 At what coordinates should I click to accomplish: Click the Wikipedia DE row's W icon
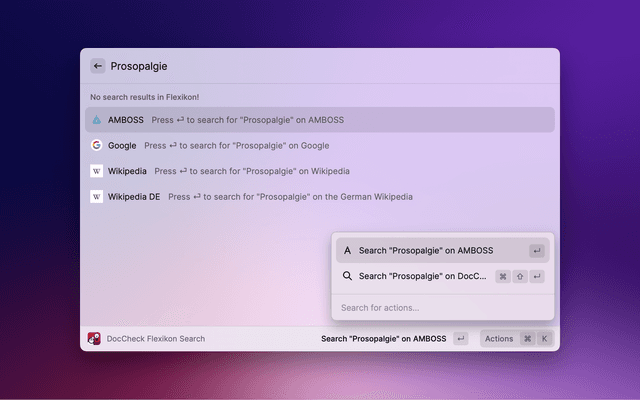point(97,197)
